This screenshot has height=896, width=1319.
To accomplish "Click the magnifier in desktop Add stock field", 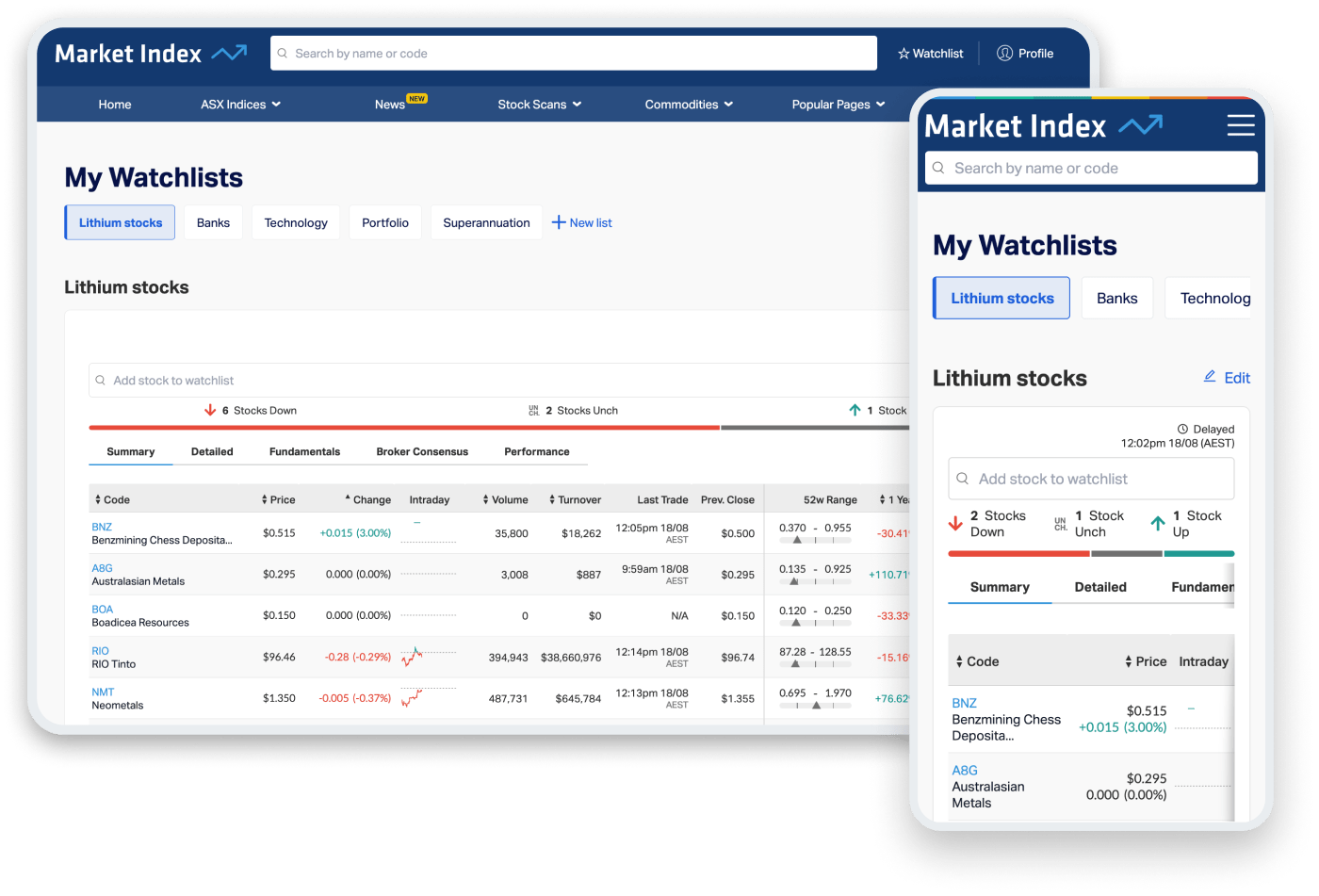I will pos(100,381).
